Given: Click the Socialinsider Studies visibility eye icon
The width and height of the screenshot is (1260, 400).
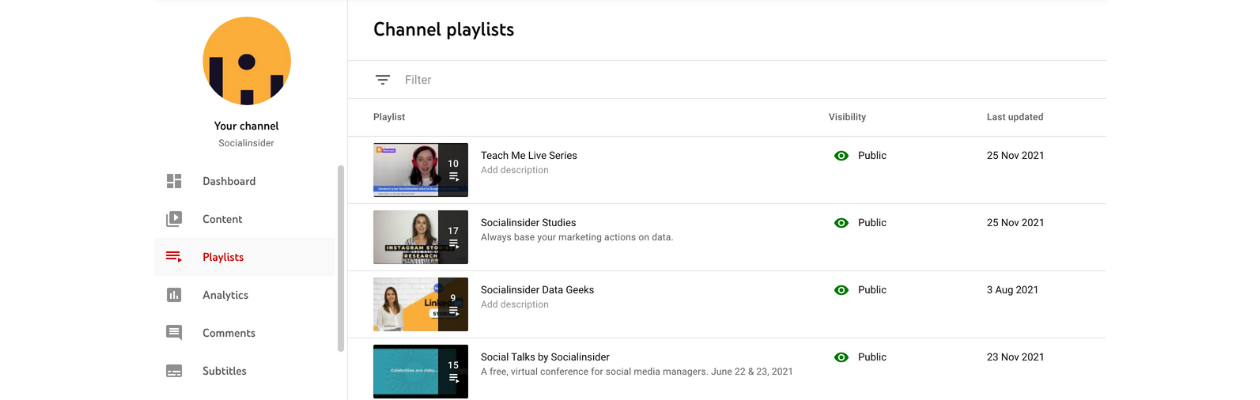Looking at the screenshot, I should (x=841, y=223).
